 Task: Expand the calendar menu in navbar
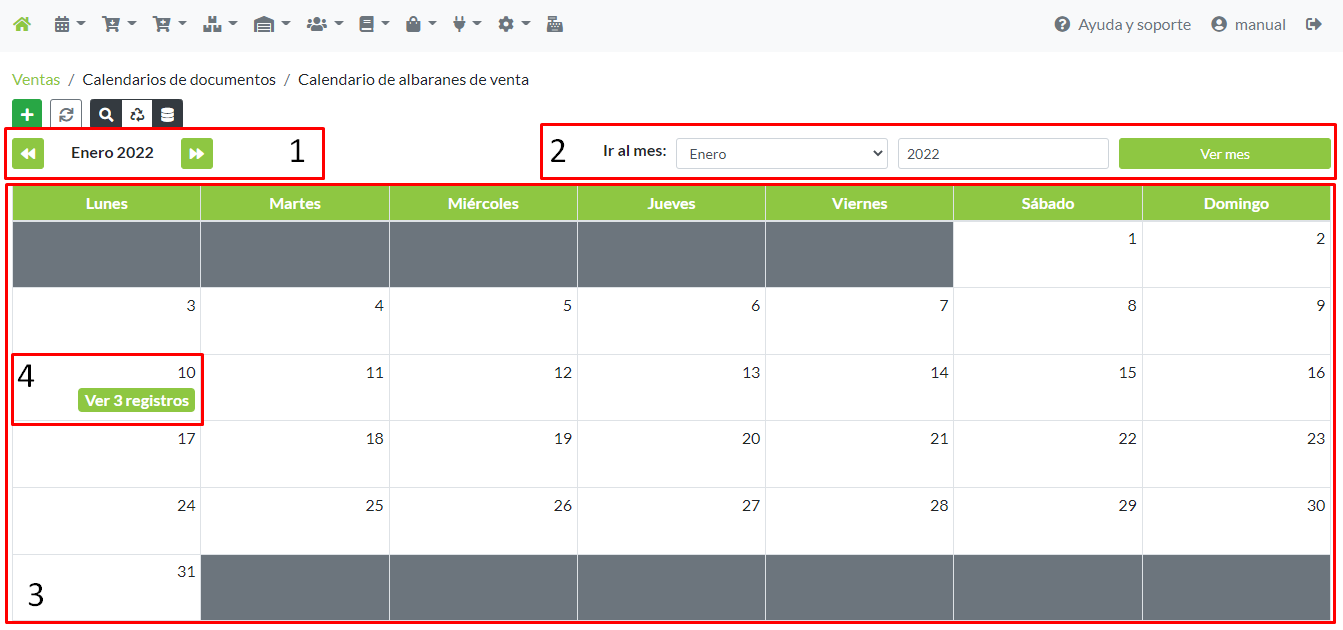pos(68,24)
